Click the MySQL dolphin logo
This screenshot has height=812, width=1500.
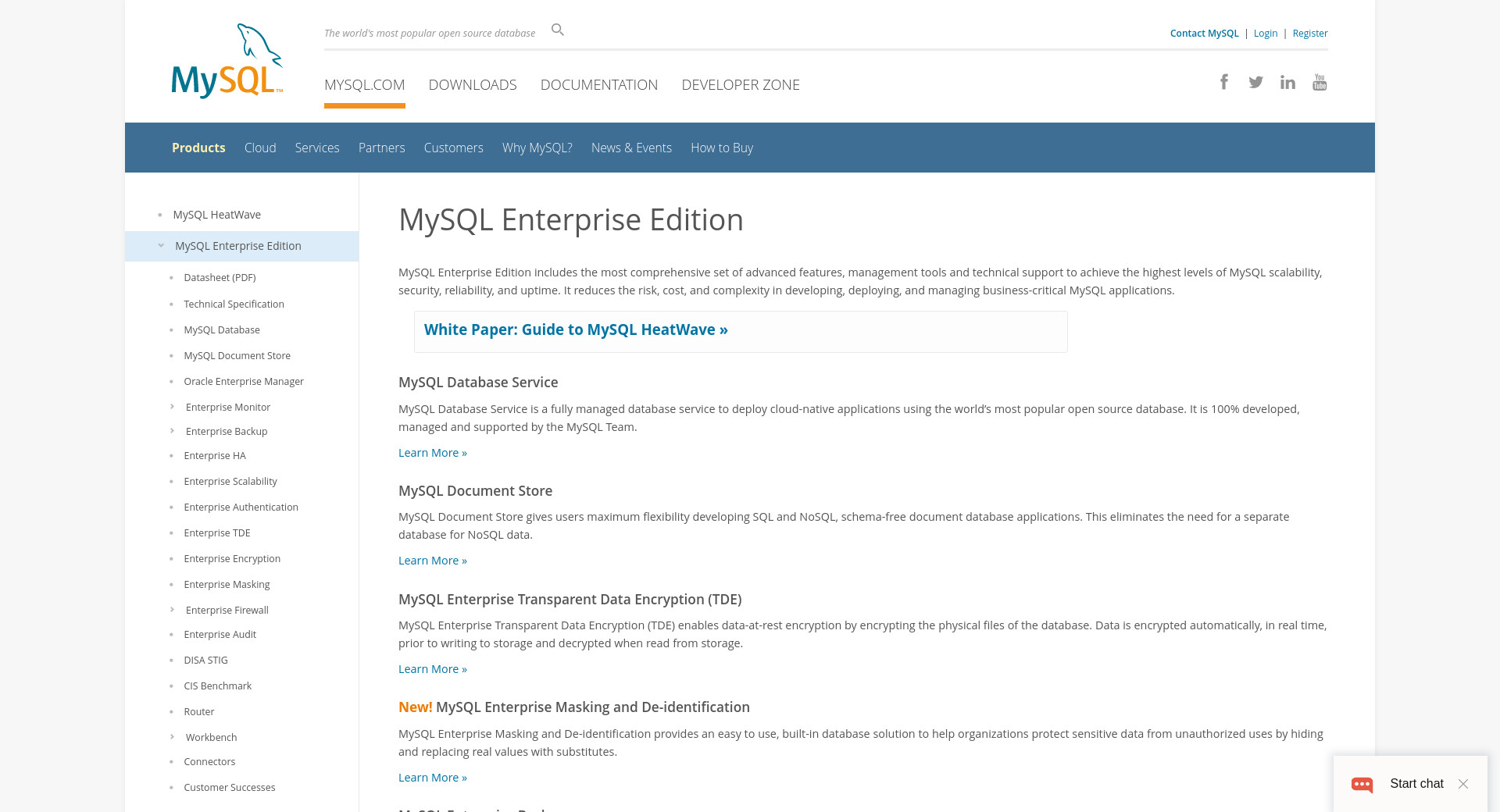click(227, 61)
